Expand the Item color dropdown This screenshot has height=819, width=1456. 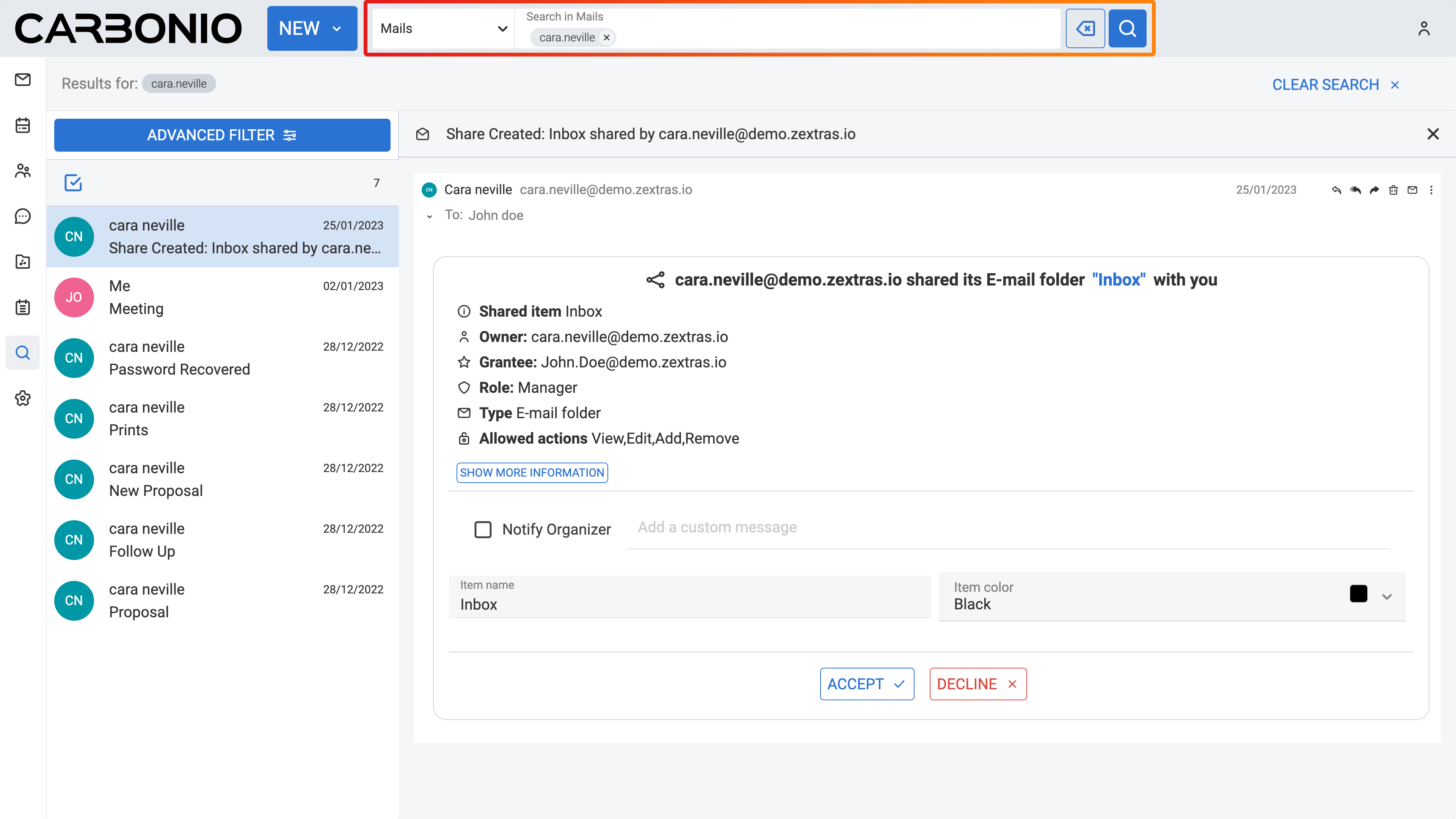pos(1387,596)
